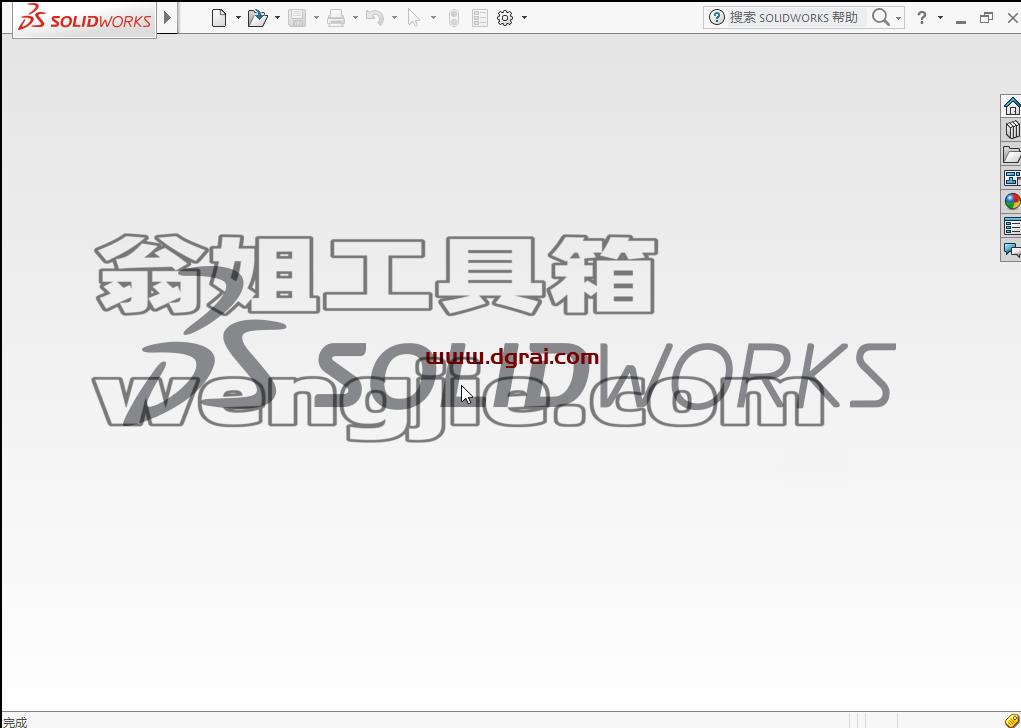This screenshot has height=728, width=1021.
Task: Open the Options gear icon
Action: pyautogui.click(x=505, y=18)
